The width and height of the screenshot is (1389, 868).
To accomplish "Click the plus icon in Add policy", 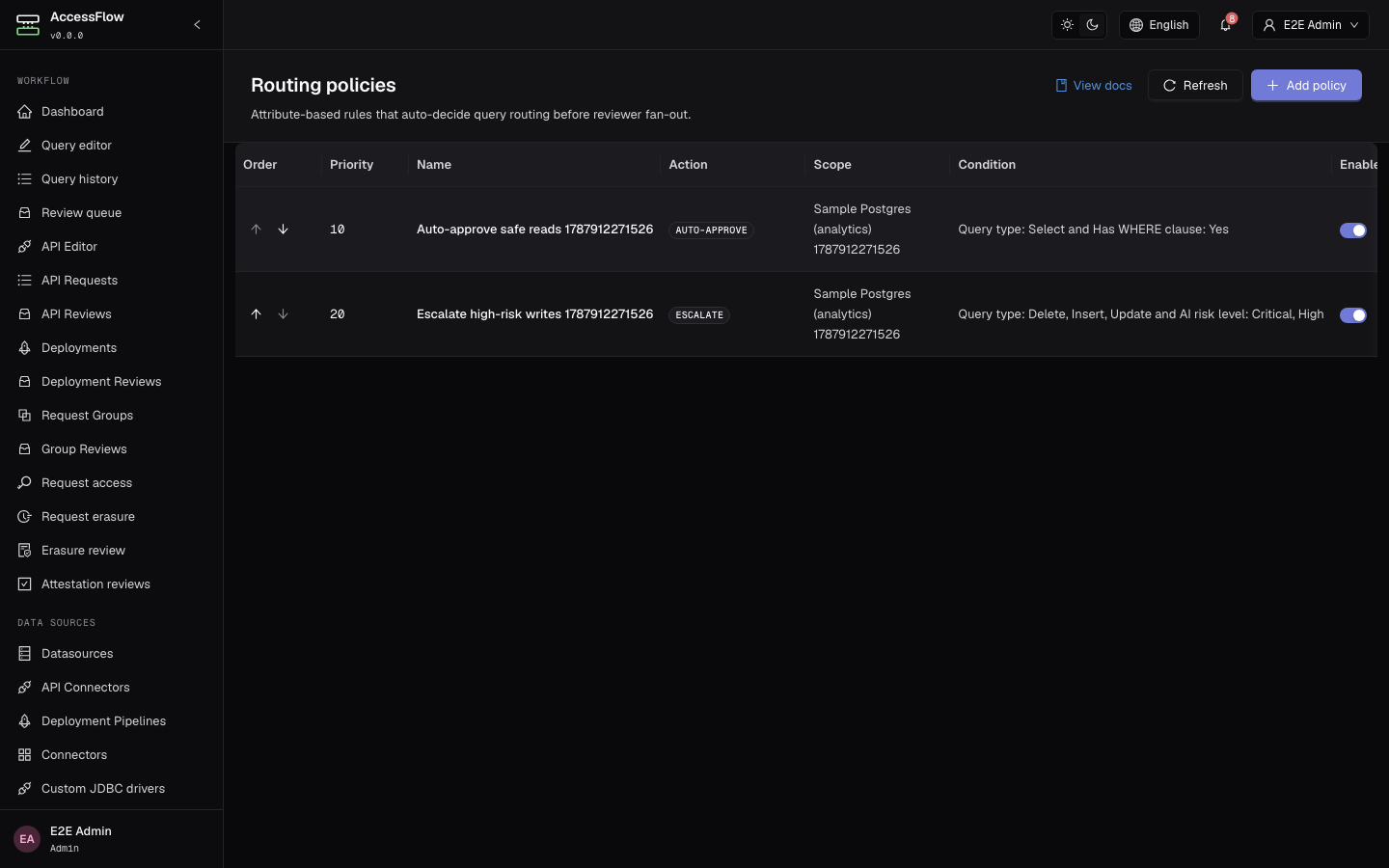I will tap(1272, 86).
